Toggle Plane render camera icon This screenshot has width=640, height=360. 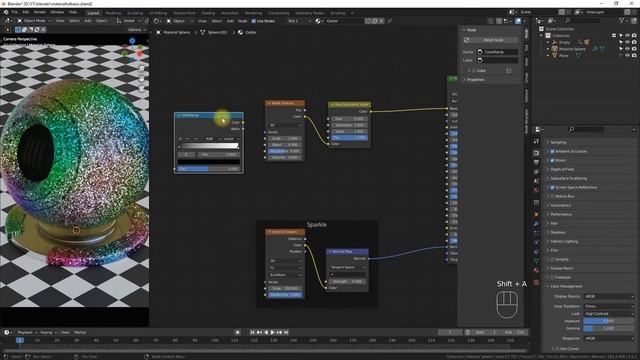point(634,56)
